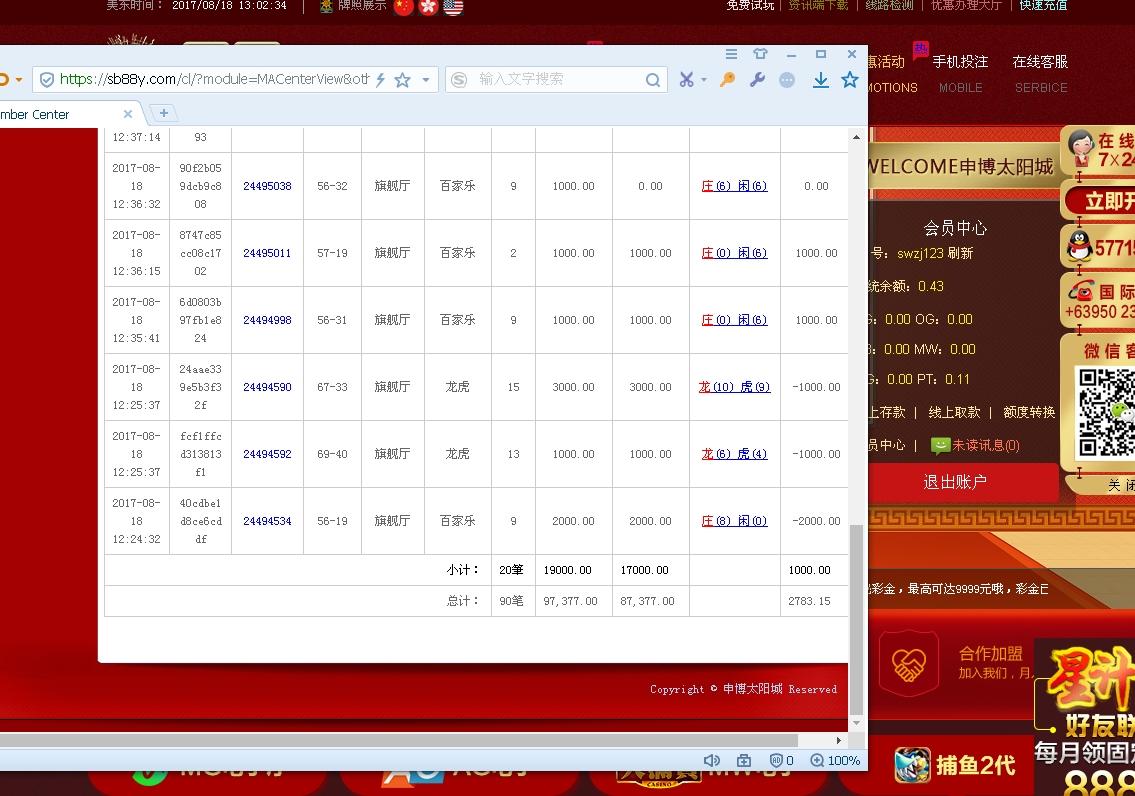This screenshot has width=1135, height=796.
Task: Open bet number link 24494590
Action: pyautogui.click(x=267, y=387)
